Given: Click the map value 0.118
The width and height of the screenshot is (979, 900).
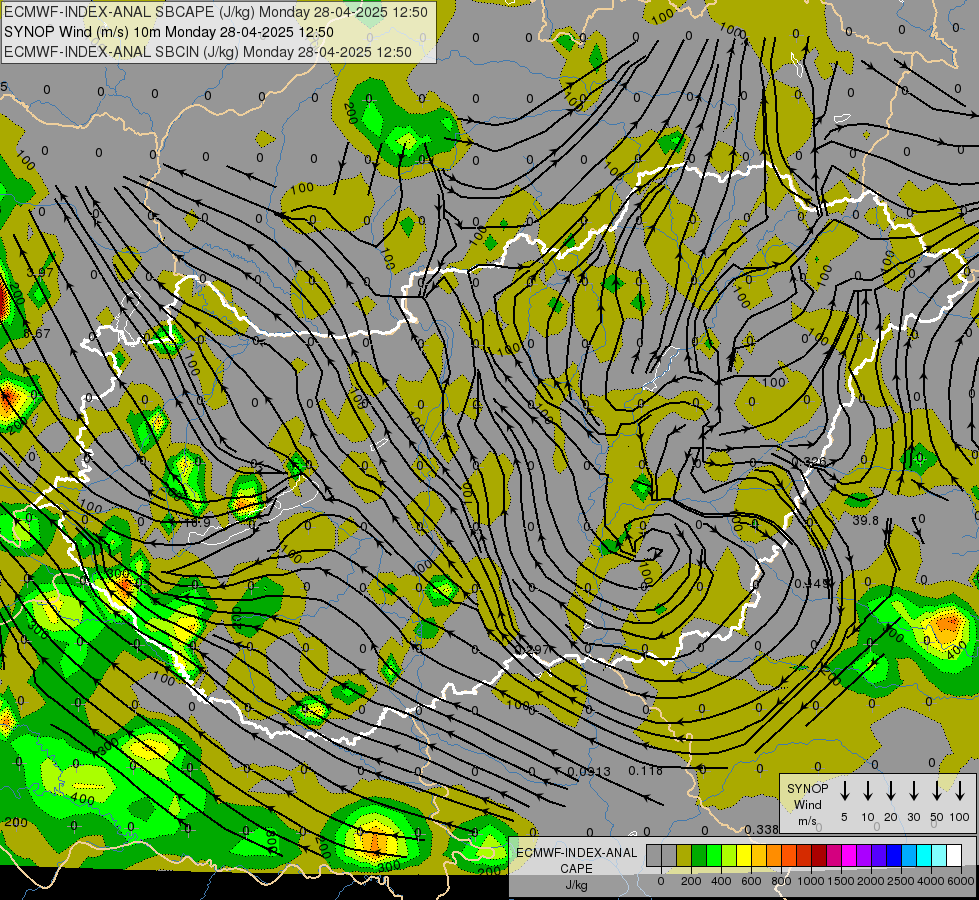Looking at the screenshot, I should tap(646, 771).
